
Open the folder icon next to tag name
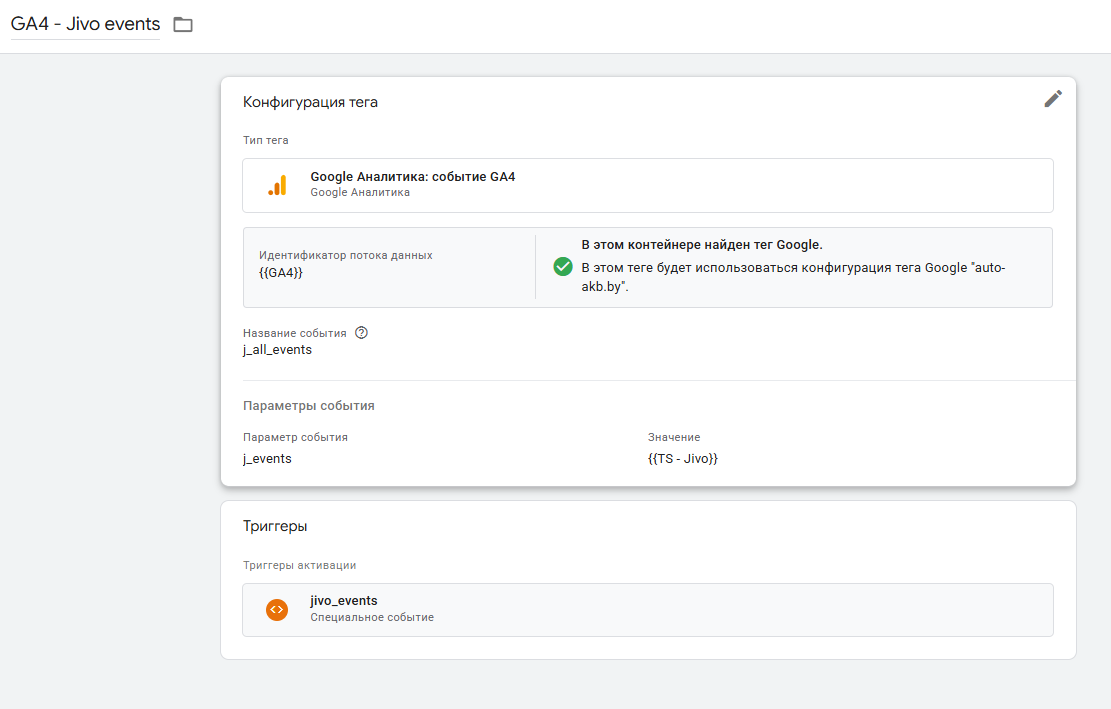183,25
